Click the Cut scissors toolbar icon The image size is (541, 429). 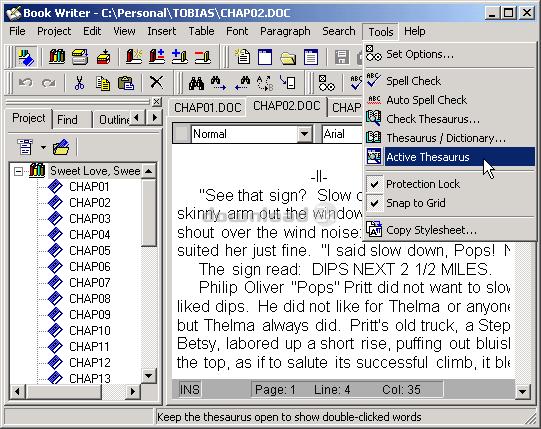pyautogui.click(x=79, y=83)
